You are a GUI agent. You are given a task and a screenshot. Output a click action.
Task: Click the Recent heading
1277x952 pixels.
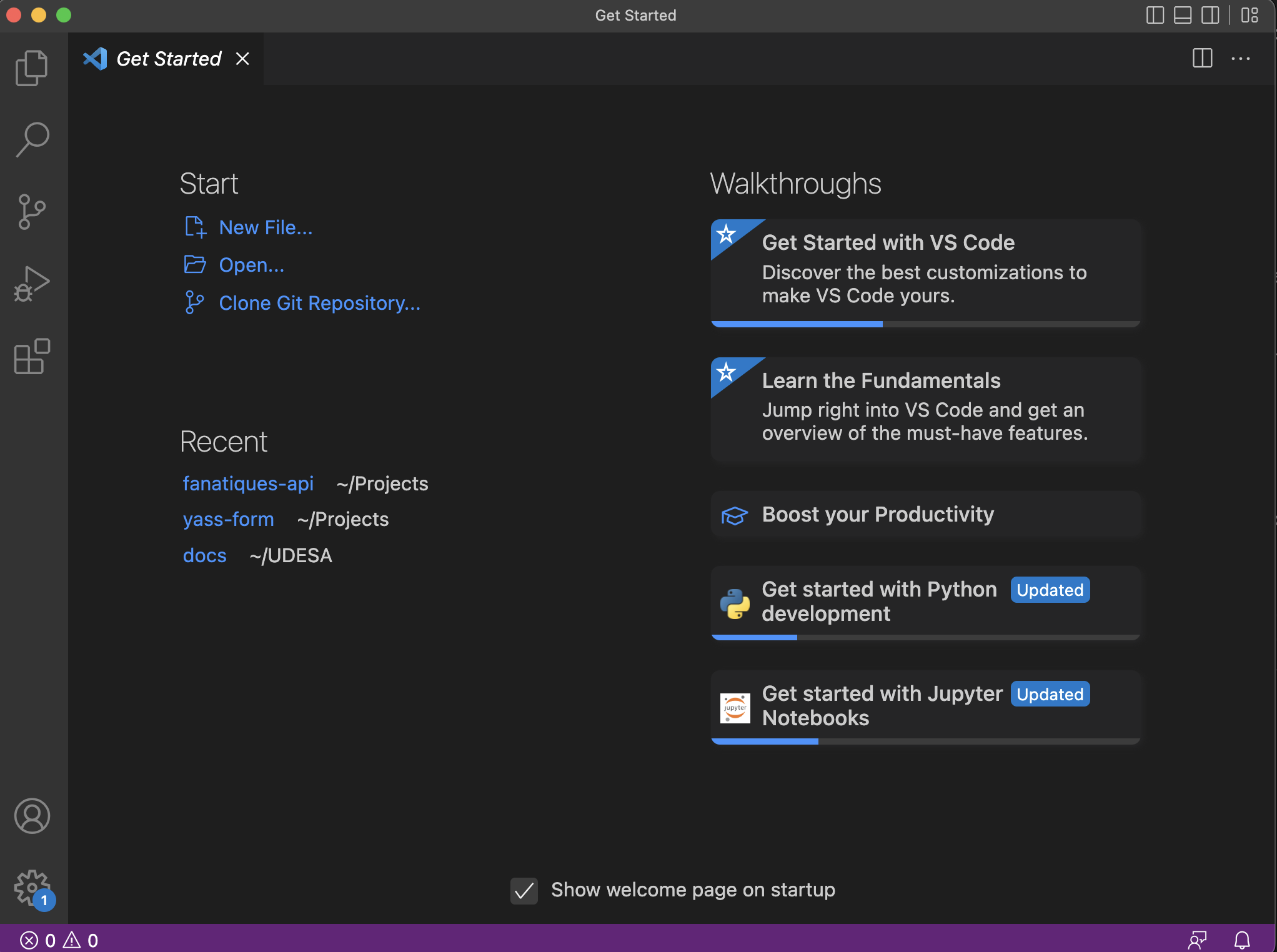click(x=223, y=442)
